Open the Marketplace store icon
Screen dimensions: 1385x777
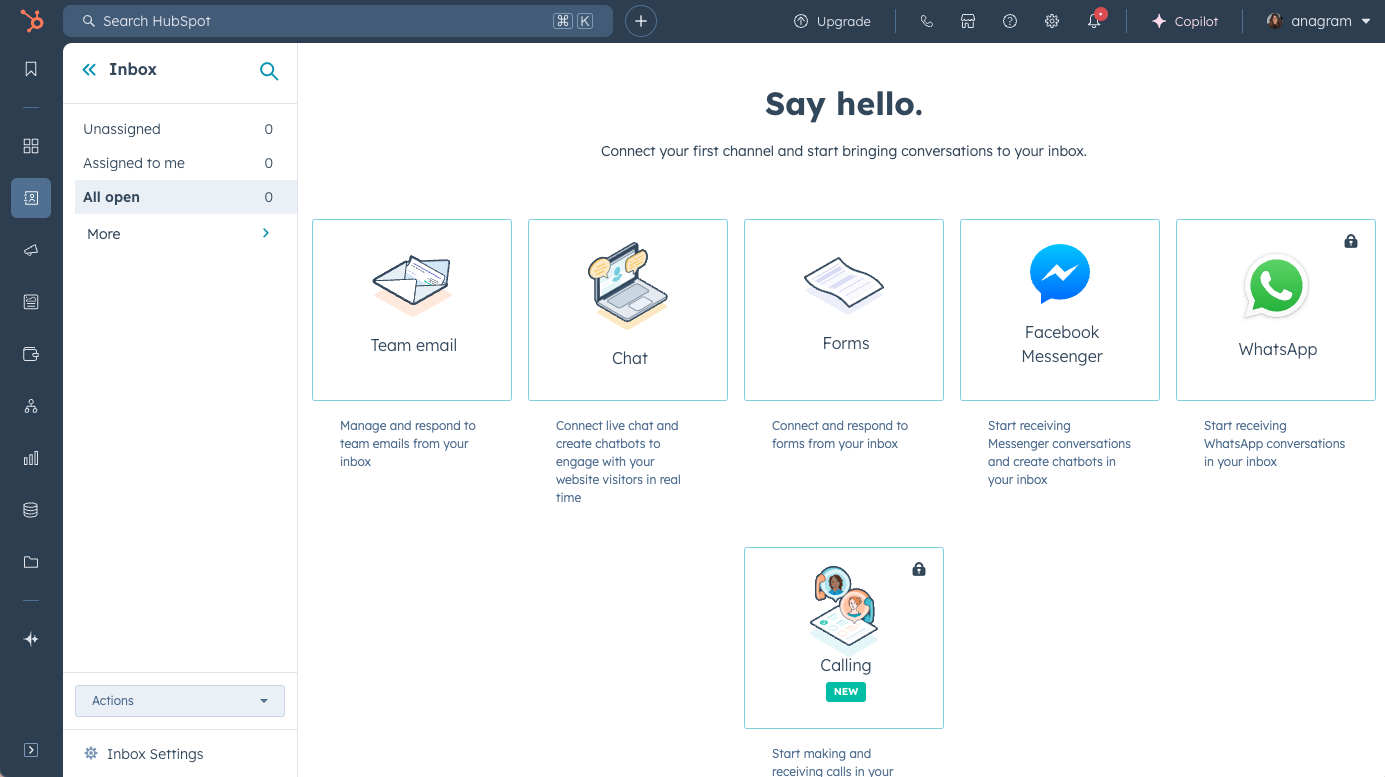click(x=968, y=21)
